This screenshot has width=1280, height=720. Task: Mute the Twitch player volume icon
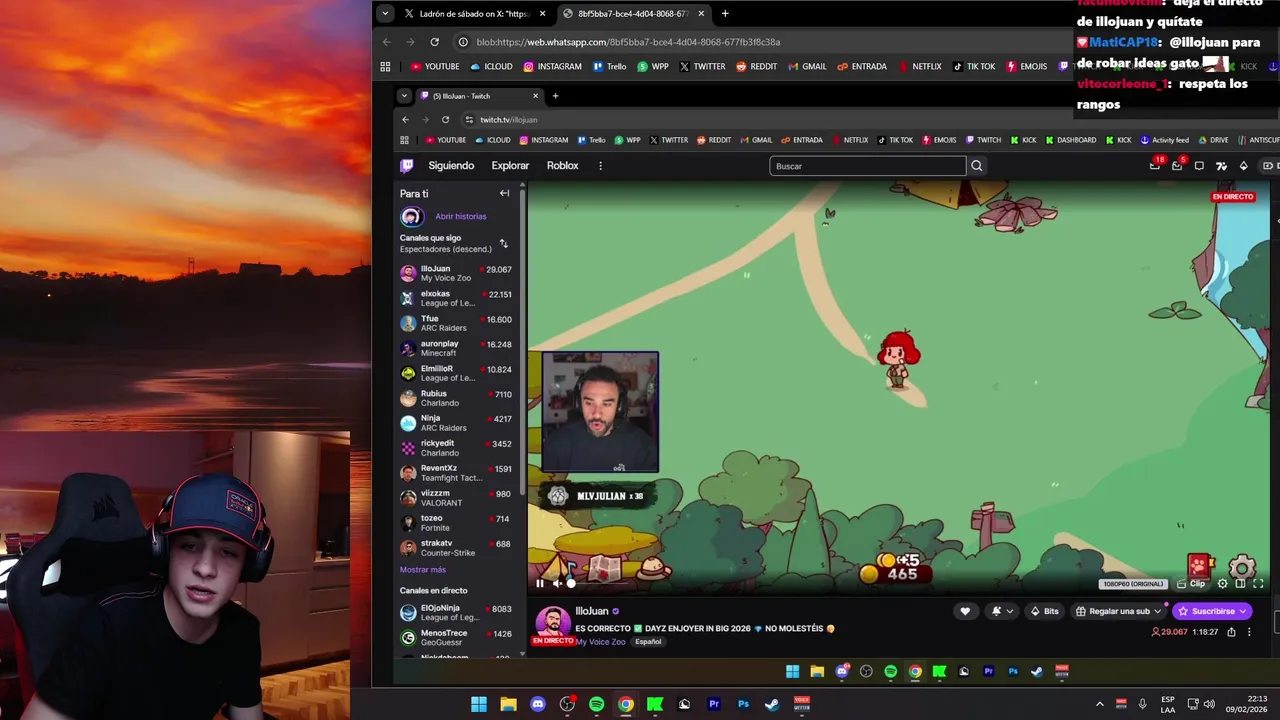click(557, 583)
